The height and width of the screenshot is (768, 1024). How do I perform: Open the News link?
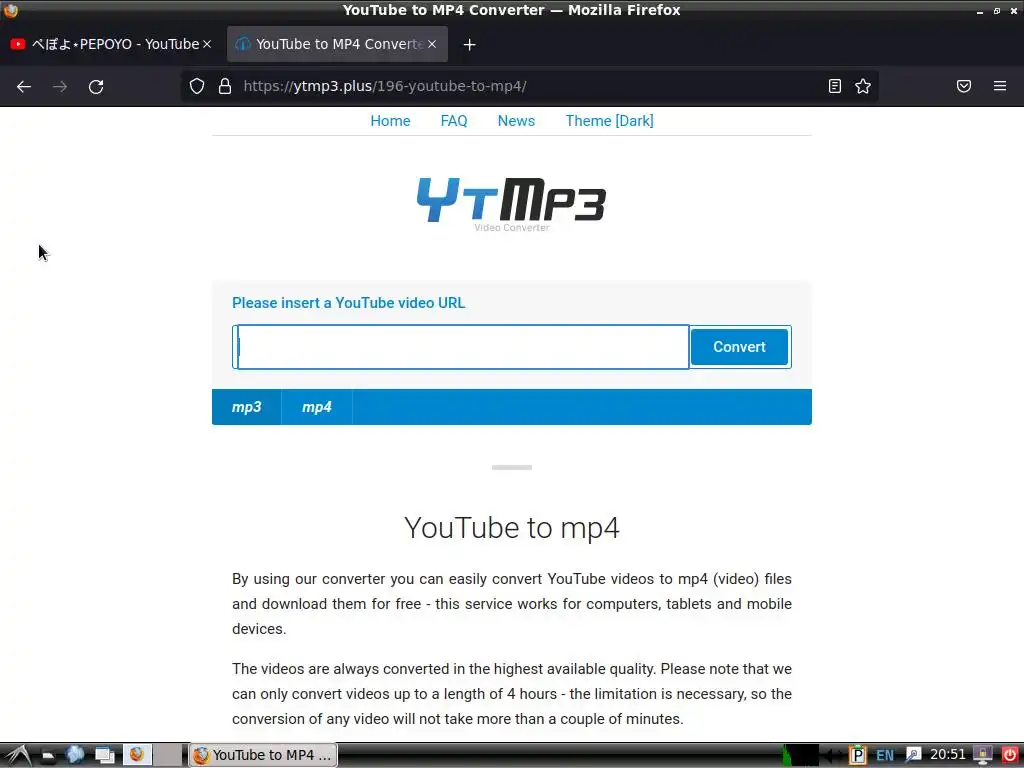click(516, 121)
